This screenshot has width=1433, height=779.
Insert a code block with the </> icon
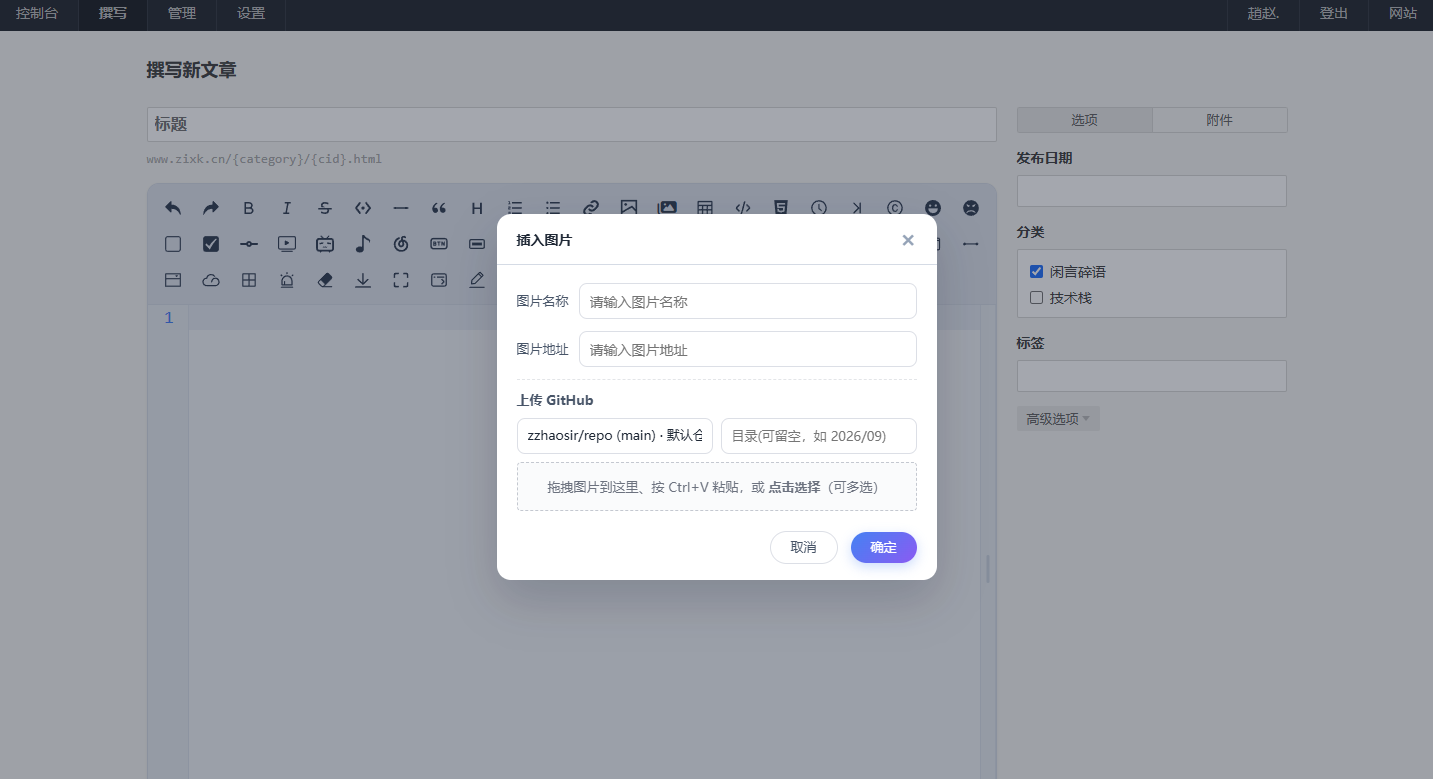point(743,208)
